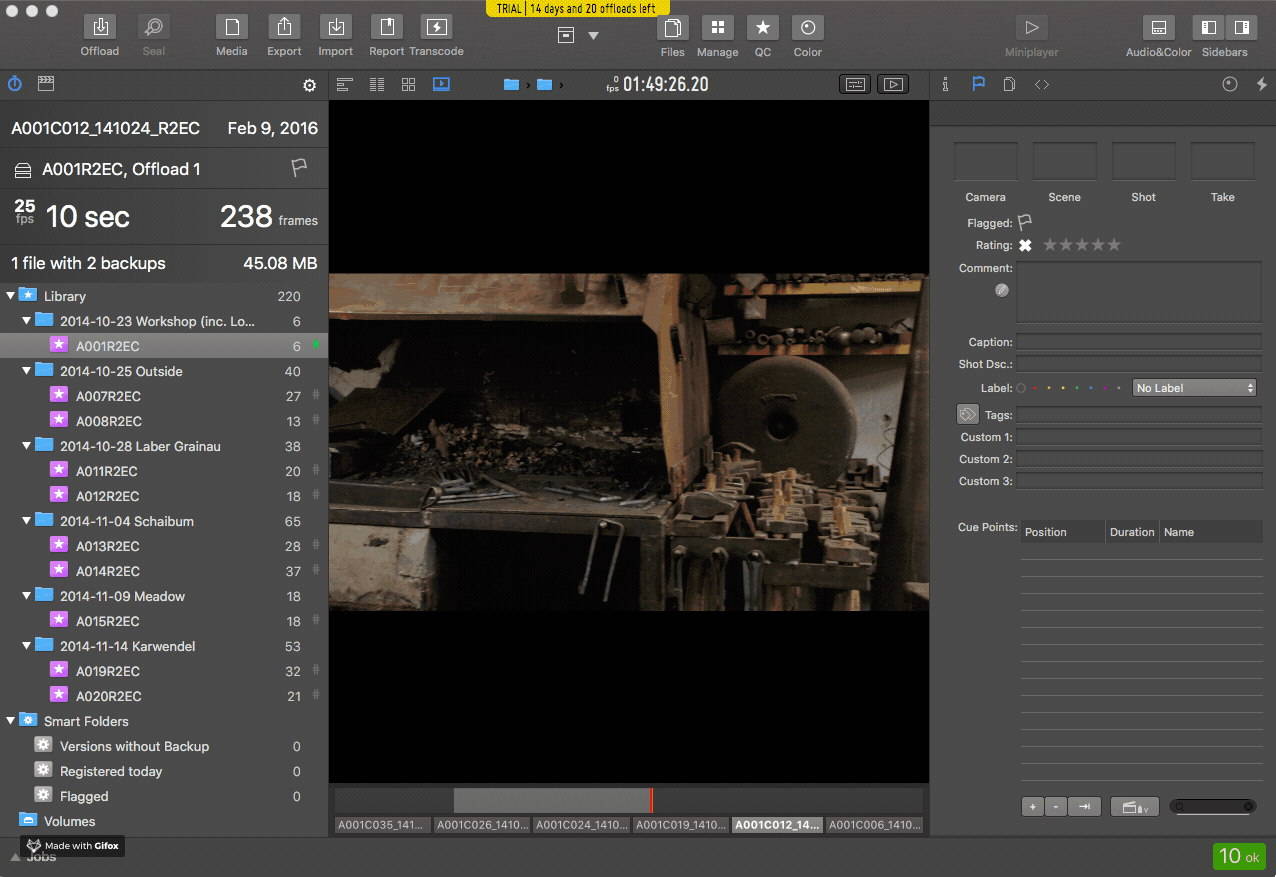
Task: Click the clapperboard cue export button
Action: [1135, 807]
